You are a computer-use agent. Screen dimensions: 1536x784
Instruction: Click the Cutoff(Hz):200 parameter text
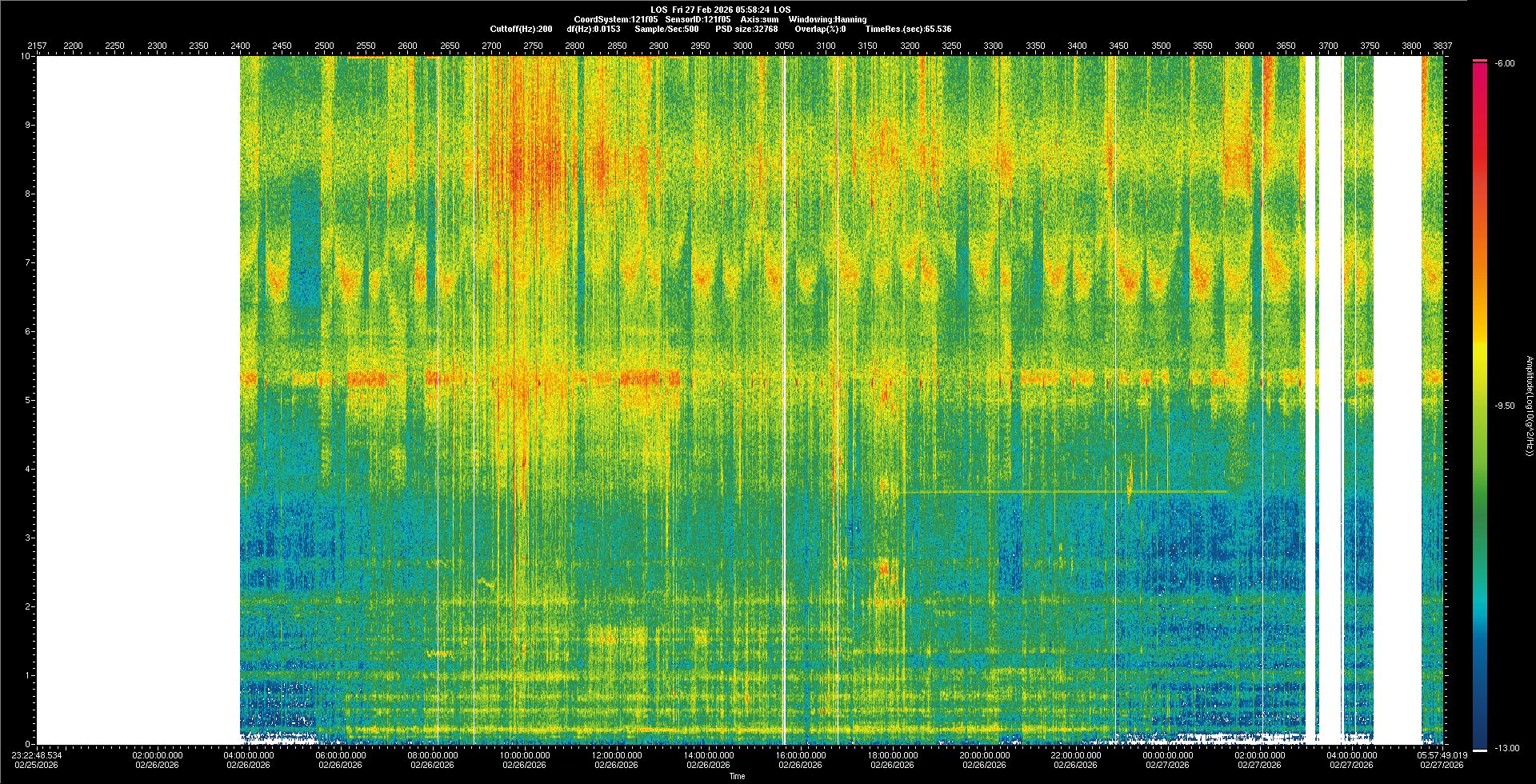point(521,29)
